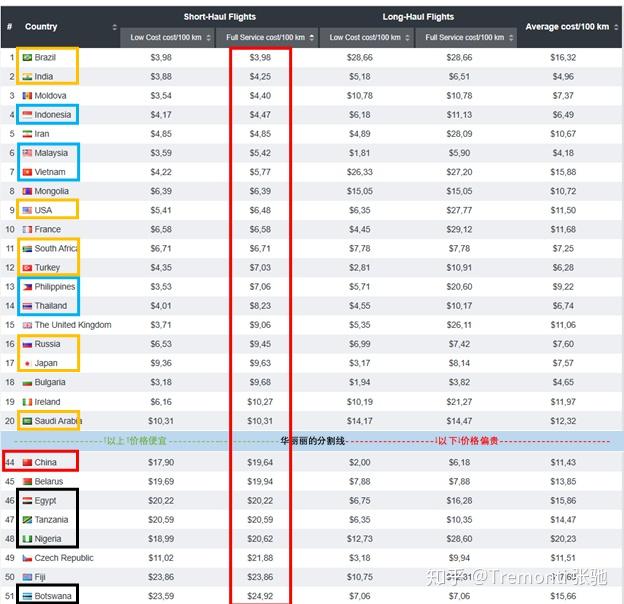The width and height of the screenshot is (624, 604).
Task: Sort Long-Haul Low Cost column
Action: 407,38
